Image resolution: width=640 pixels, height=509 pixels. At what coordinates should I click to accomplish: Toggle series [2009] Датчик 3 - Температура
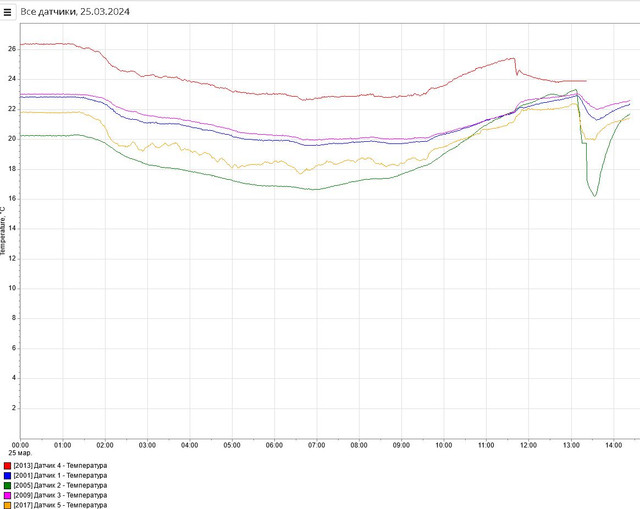[60, 495]
